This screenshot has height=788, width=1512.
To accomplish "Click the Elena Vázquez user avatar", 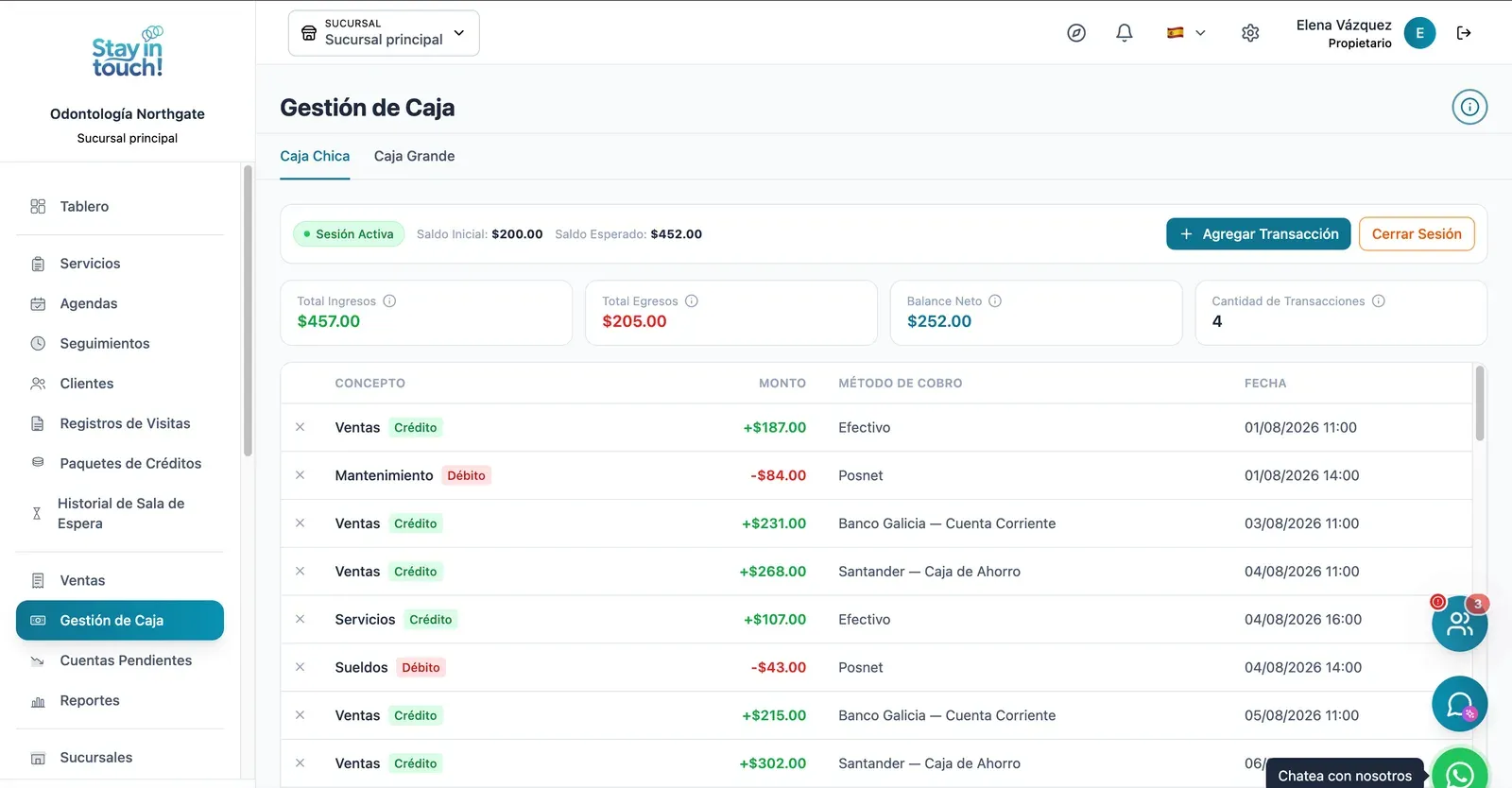I will (1419, 33).
